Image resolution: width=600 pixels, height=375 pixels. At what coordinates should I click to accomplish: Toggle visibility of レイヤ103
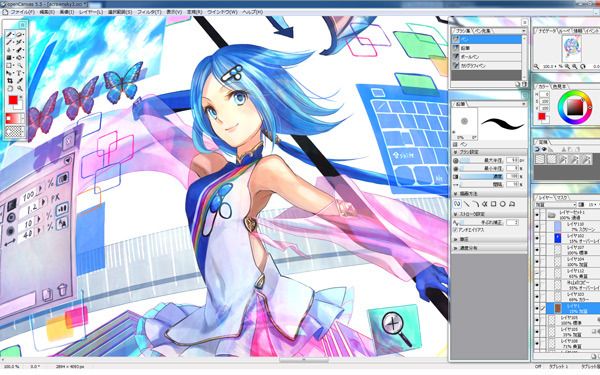537,297
